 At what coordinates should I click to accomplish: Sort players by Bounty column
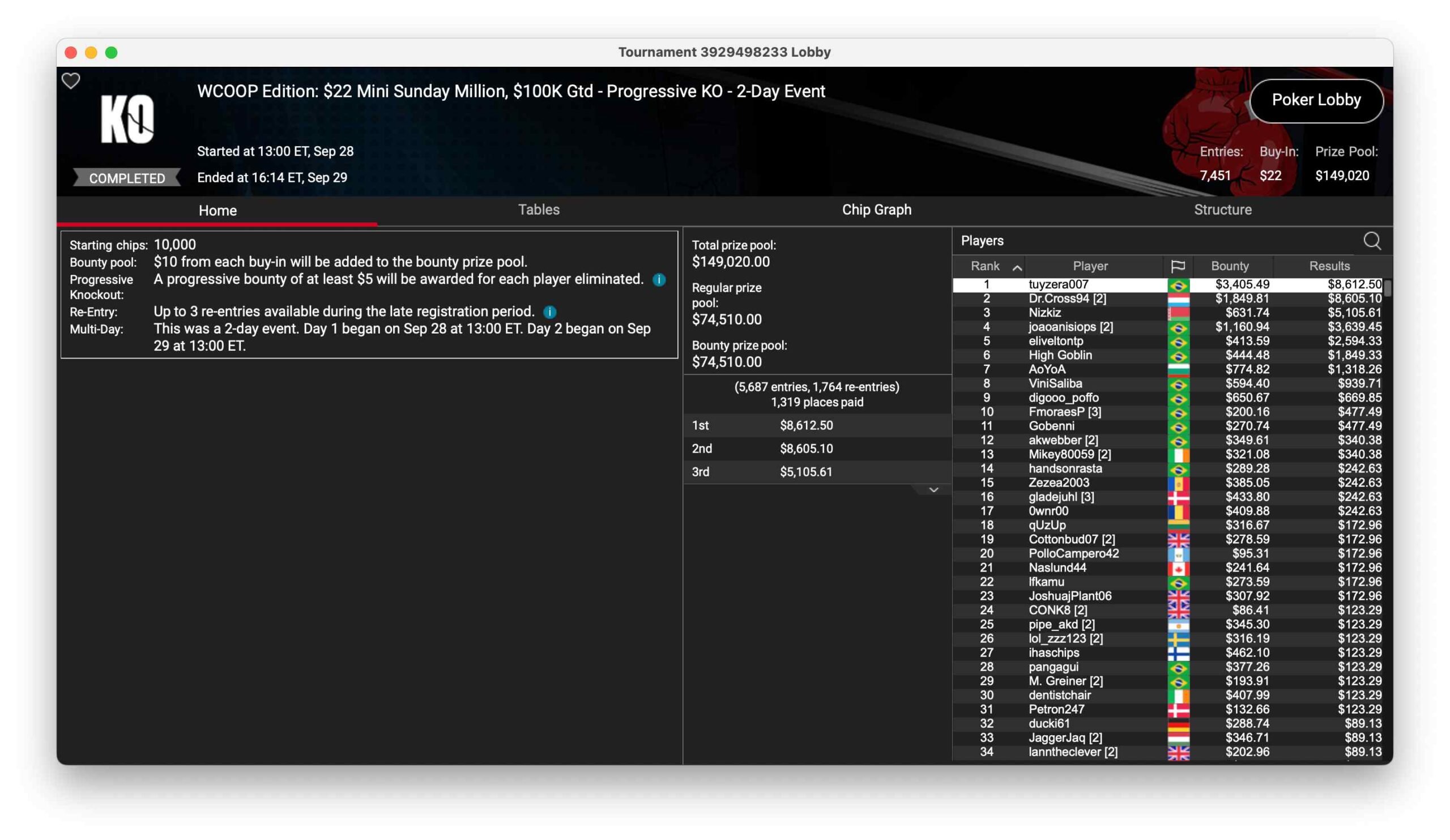1230,266
